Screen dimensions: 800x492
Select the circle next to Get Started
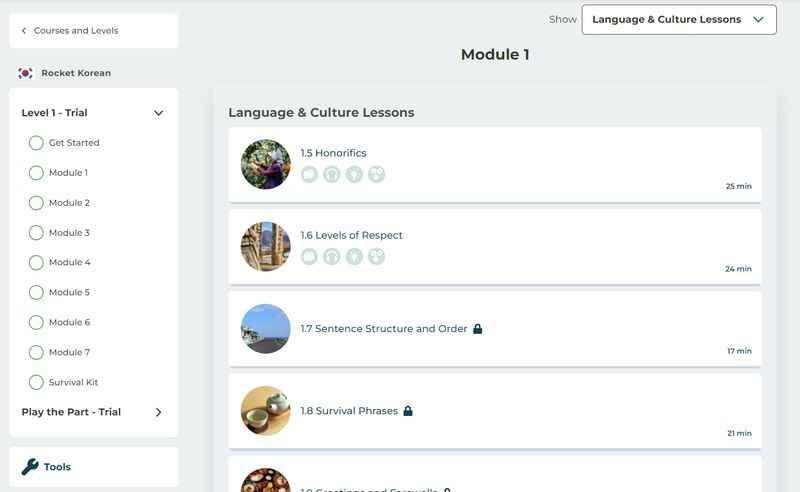(x=36, y=143)
